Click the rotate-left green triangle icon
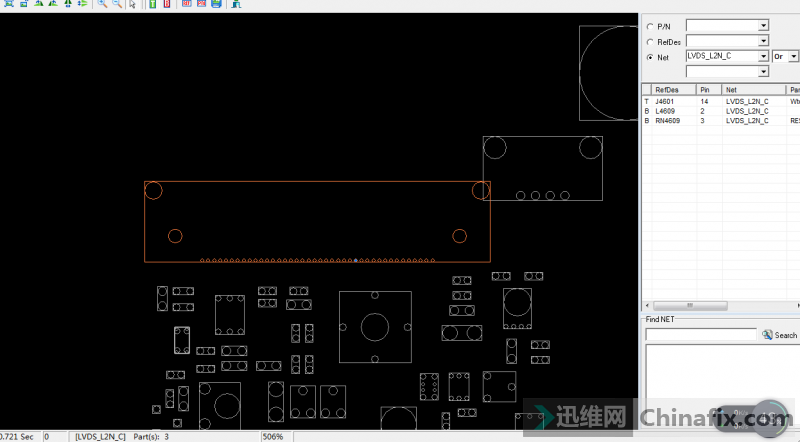The width and height of the screenshot is (800, 442). (39, 4)
